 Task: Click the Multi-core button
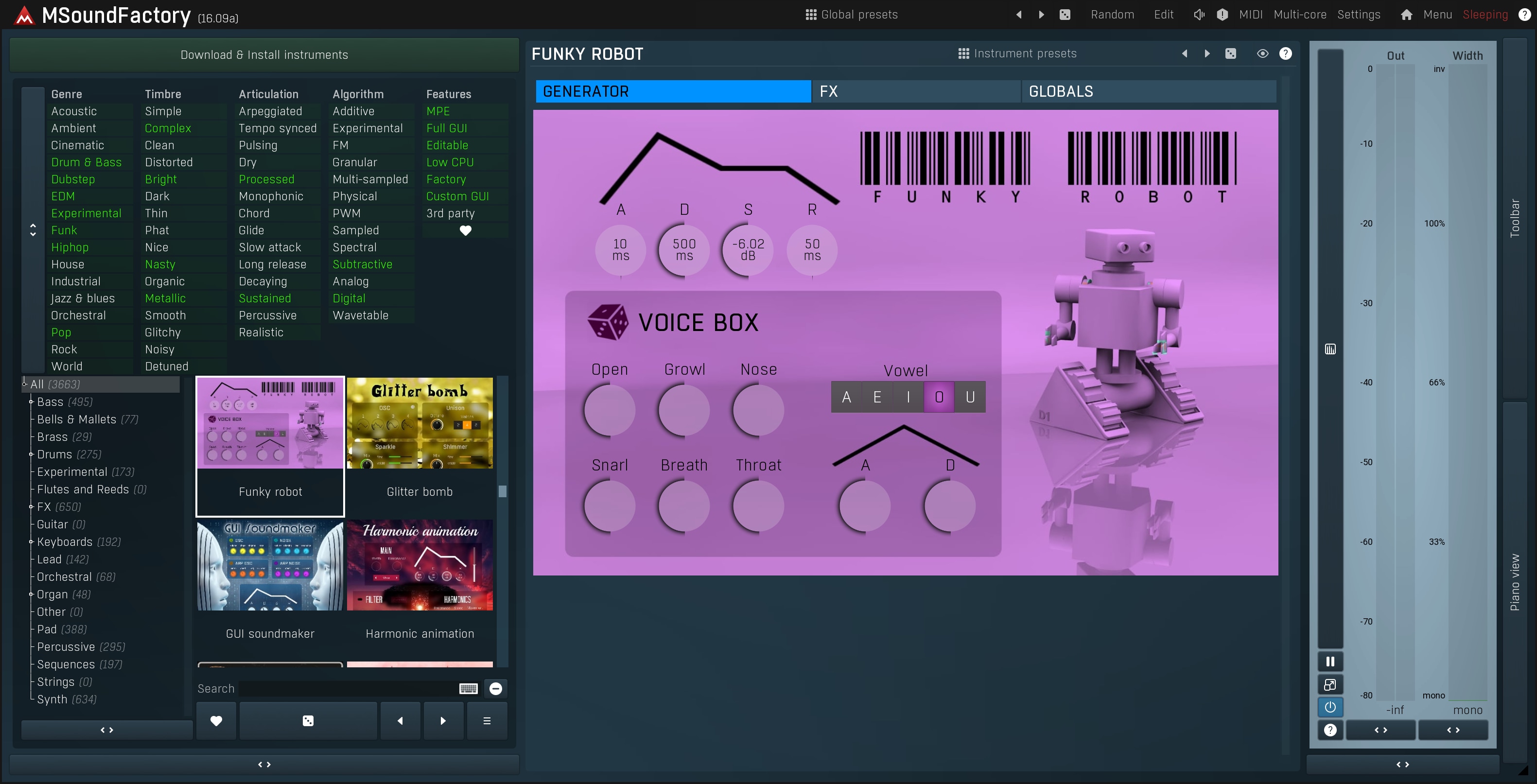point(1300,14)
